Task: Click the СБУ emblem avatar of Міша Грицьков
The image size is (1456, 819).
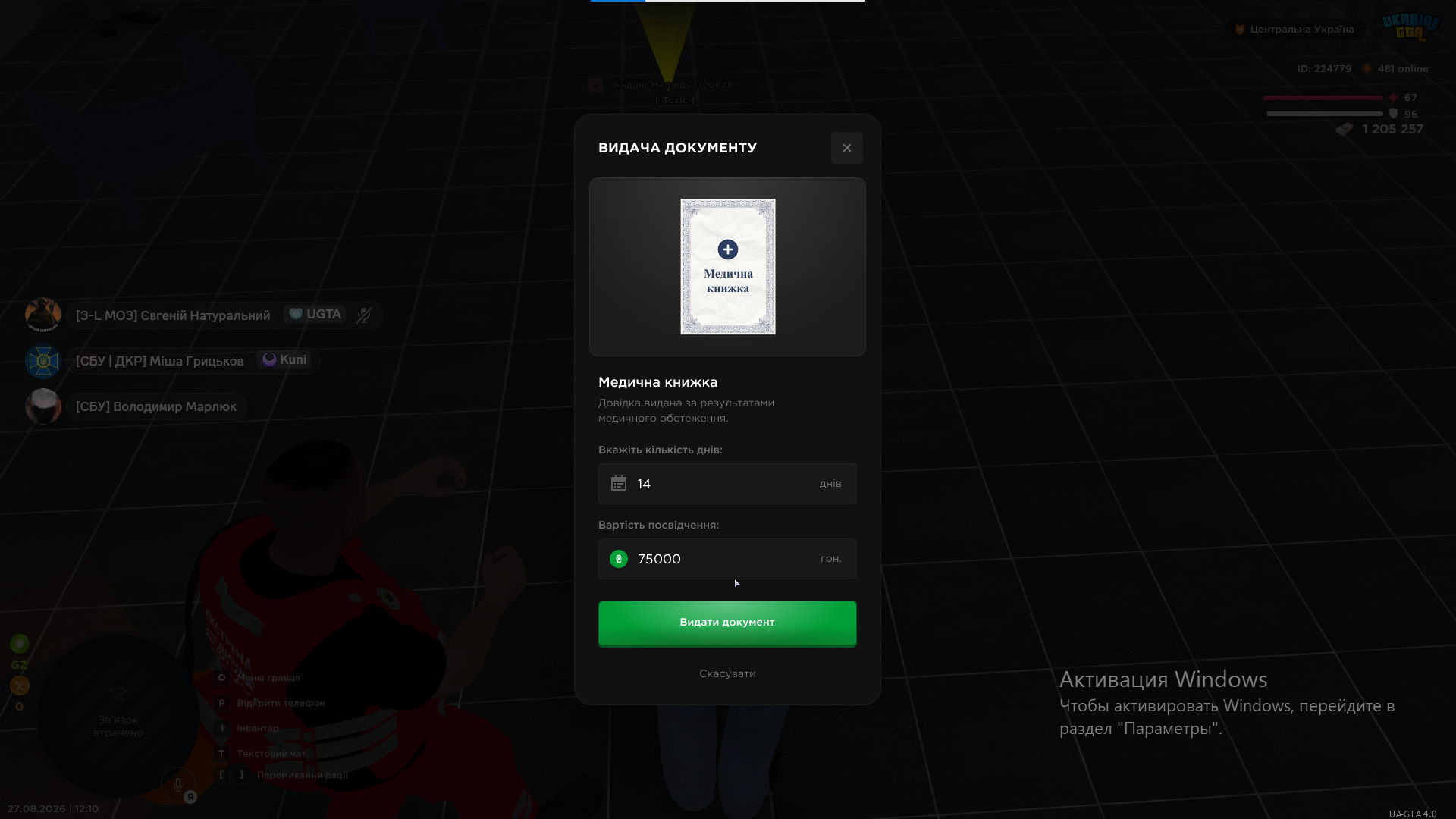Action: click(43, 361)
